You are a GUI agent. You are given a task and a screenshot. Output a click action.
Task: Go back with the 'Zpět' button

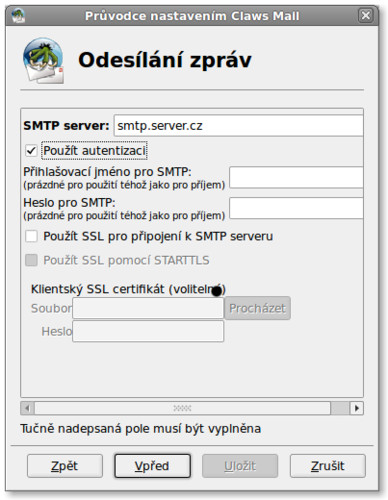[65, 466]
